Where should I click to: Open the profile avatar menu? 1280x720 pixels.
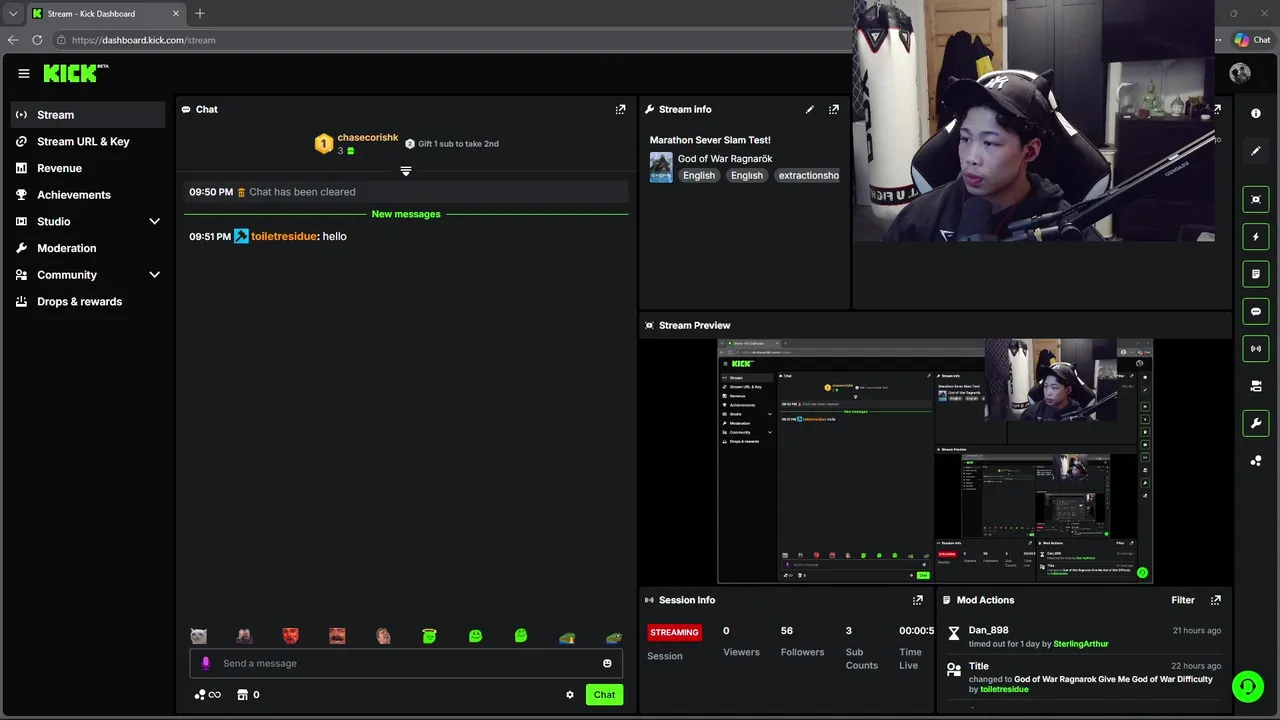click(x=1240, y=73)
